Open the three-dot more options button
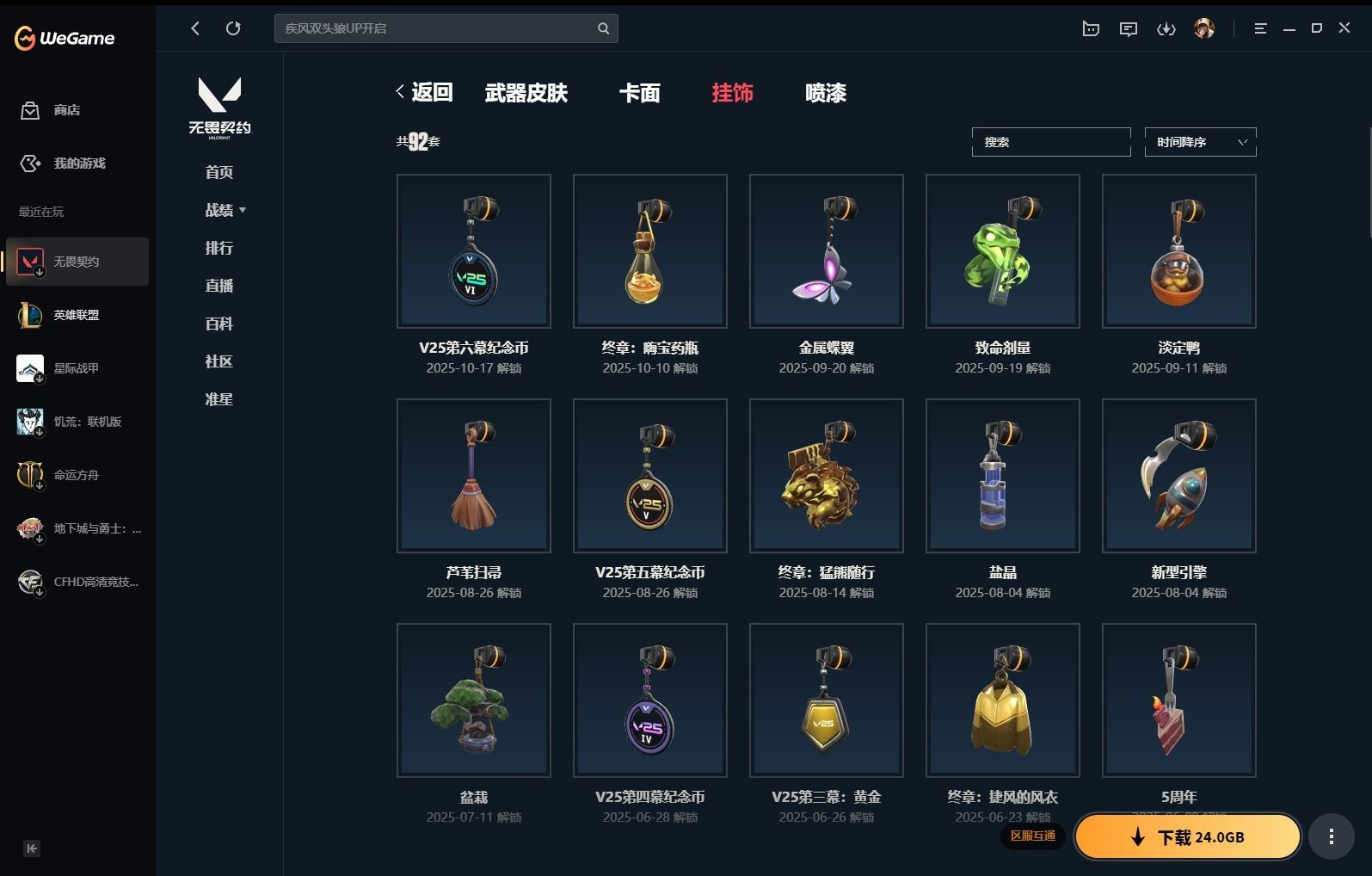This screenshot has width=1372, height=876. 1332,836
